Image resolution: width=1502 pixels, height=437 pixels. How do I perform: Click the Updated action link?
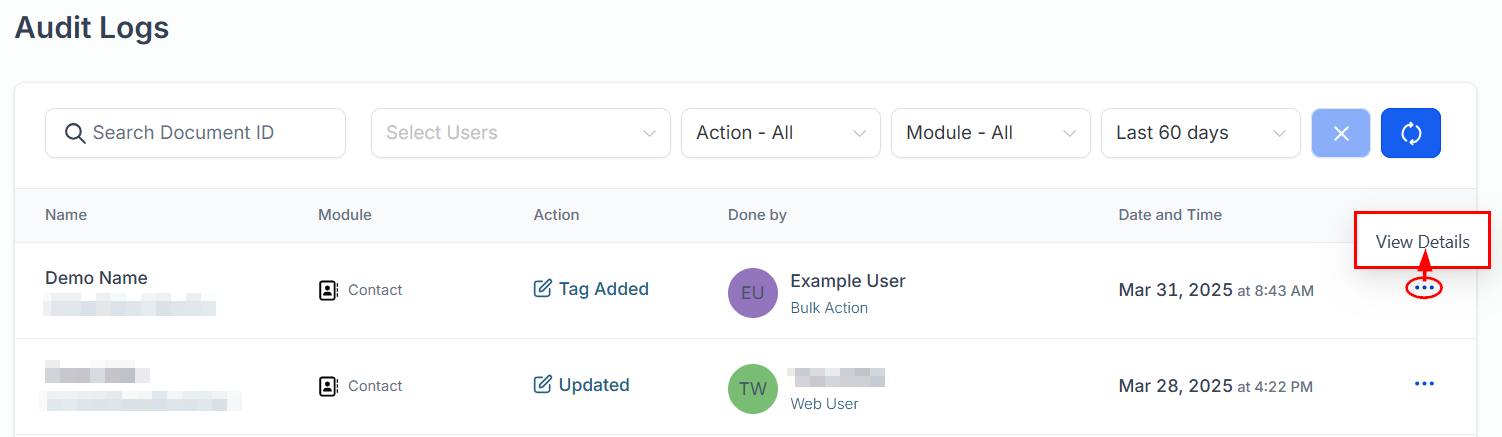click(594, 385)
